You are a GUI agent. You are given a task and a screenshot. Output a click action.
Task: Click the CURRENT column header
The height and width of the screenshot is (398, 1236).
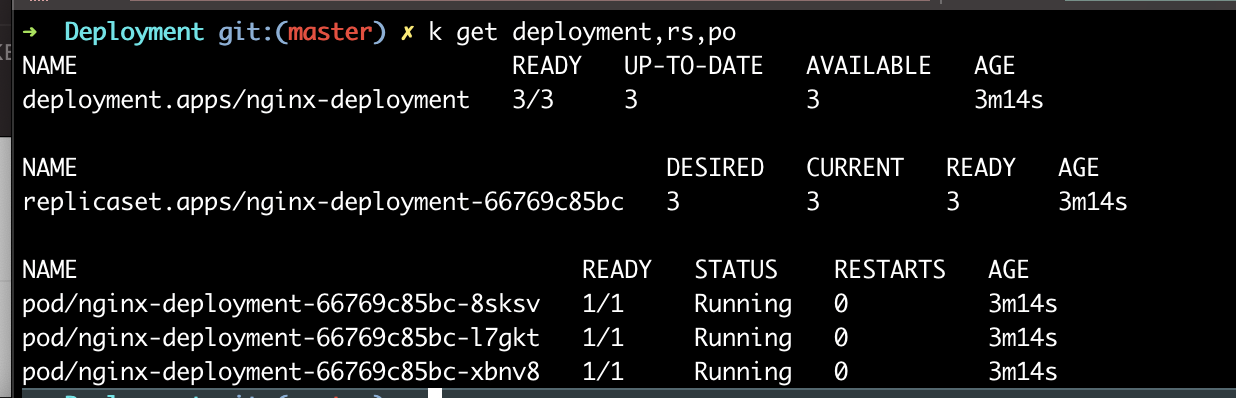855,167
